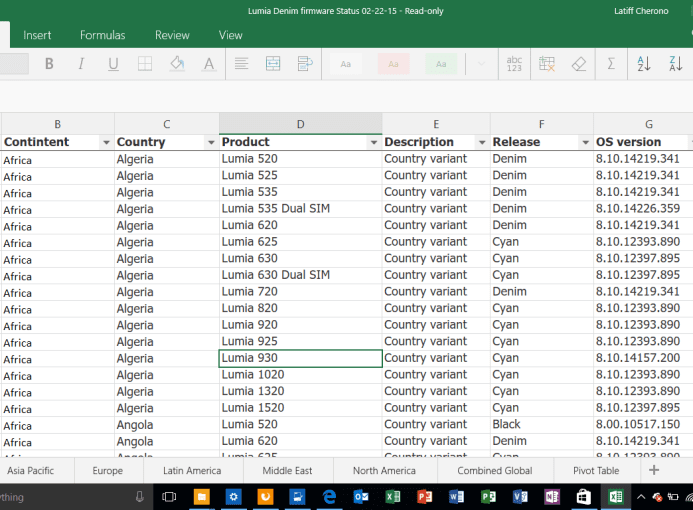Open the Contintent column filter dropdown
693x510 pixels.
106,142
